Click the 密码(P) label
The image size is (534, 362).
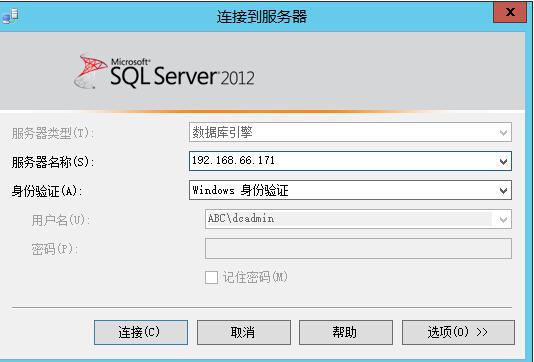point(54,249)
